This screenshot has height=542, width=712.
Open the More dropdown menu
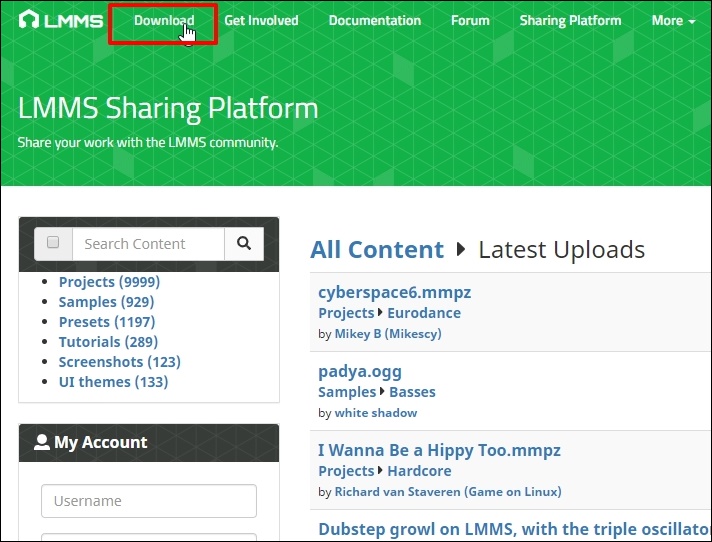tap(673, 20)
